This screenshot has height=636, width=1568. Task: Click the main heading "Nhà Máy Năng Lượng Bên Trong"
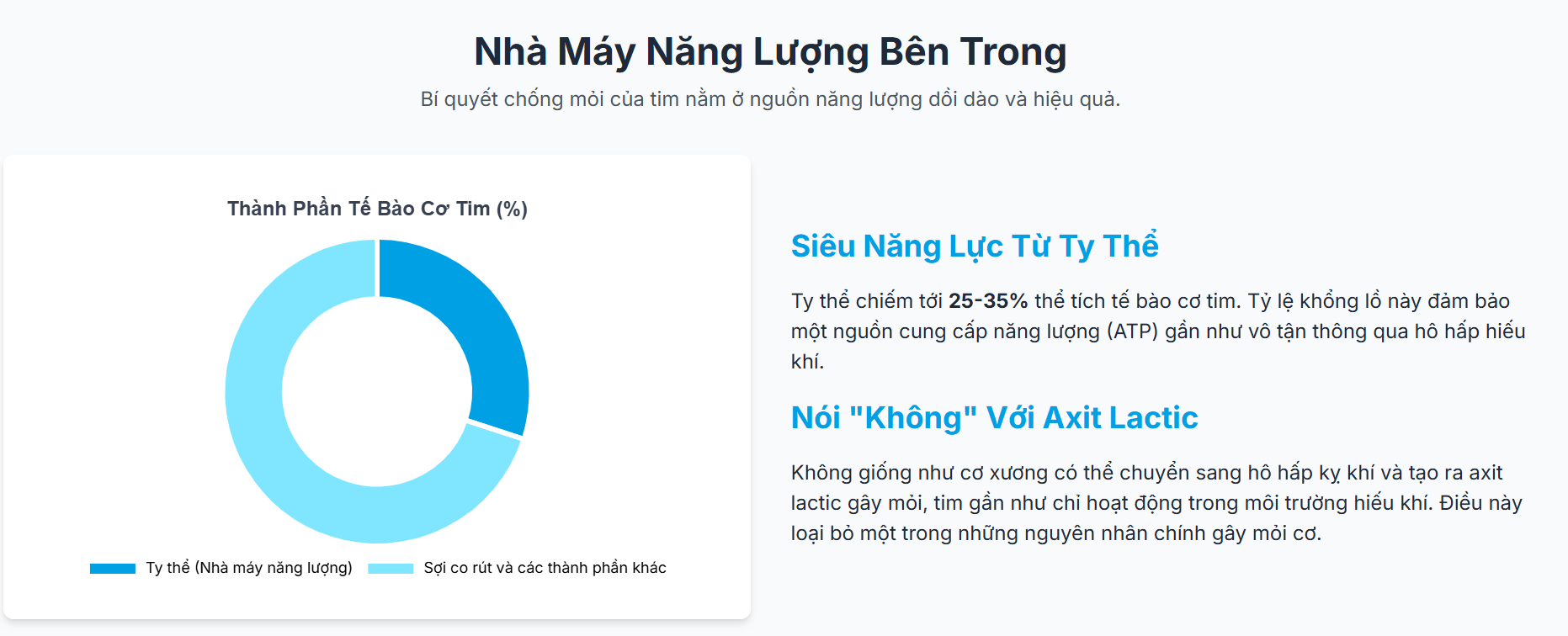[x=770, y=51]
